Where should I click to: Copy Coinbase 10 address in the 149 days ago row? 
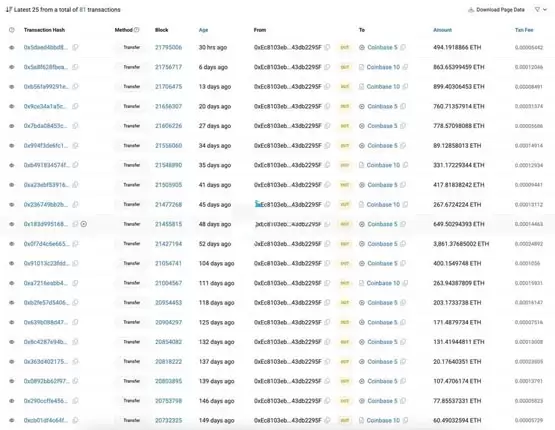point(405,420)
